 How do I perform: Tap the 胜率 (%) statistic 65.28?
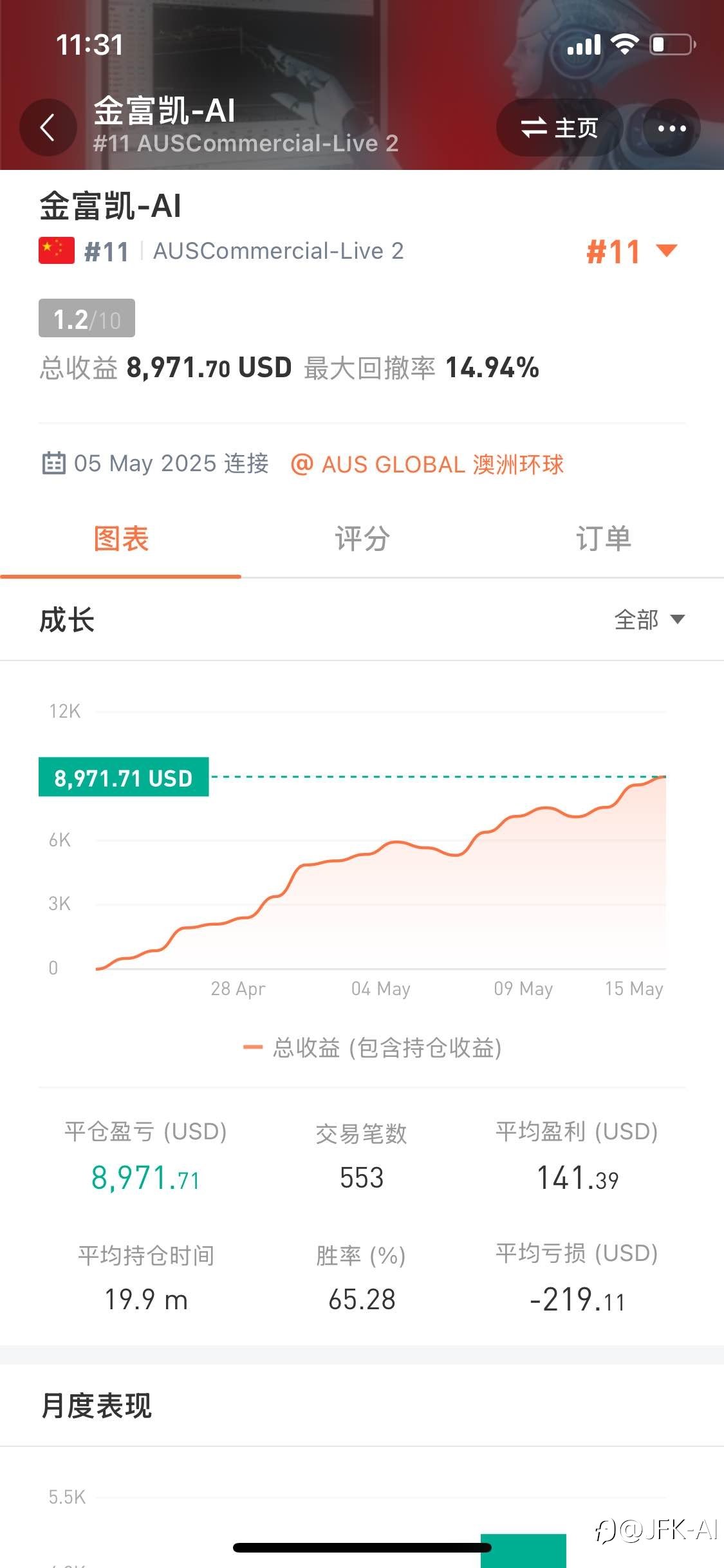point(362,1300)
